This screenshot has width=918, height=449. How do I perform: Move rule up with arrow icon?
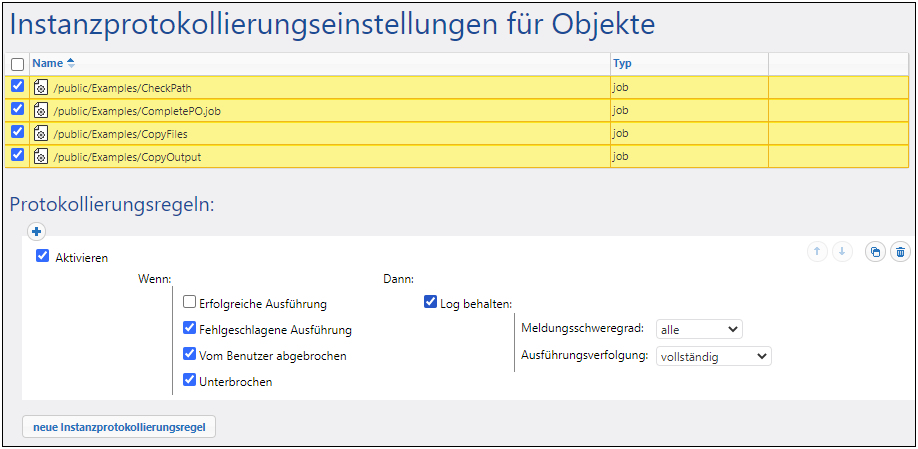[817, 252]
